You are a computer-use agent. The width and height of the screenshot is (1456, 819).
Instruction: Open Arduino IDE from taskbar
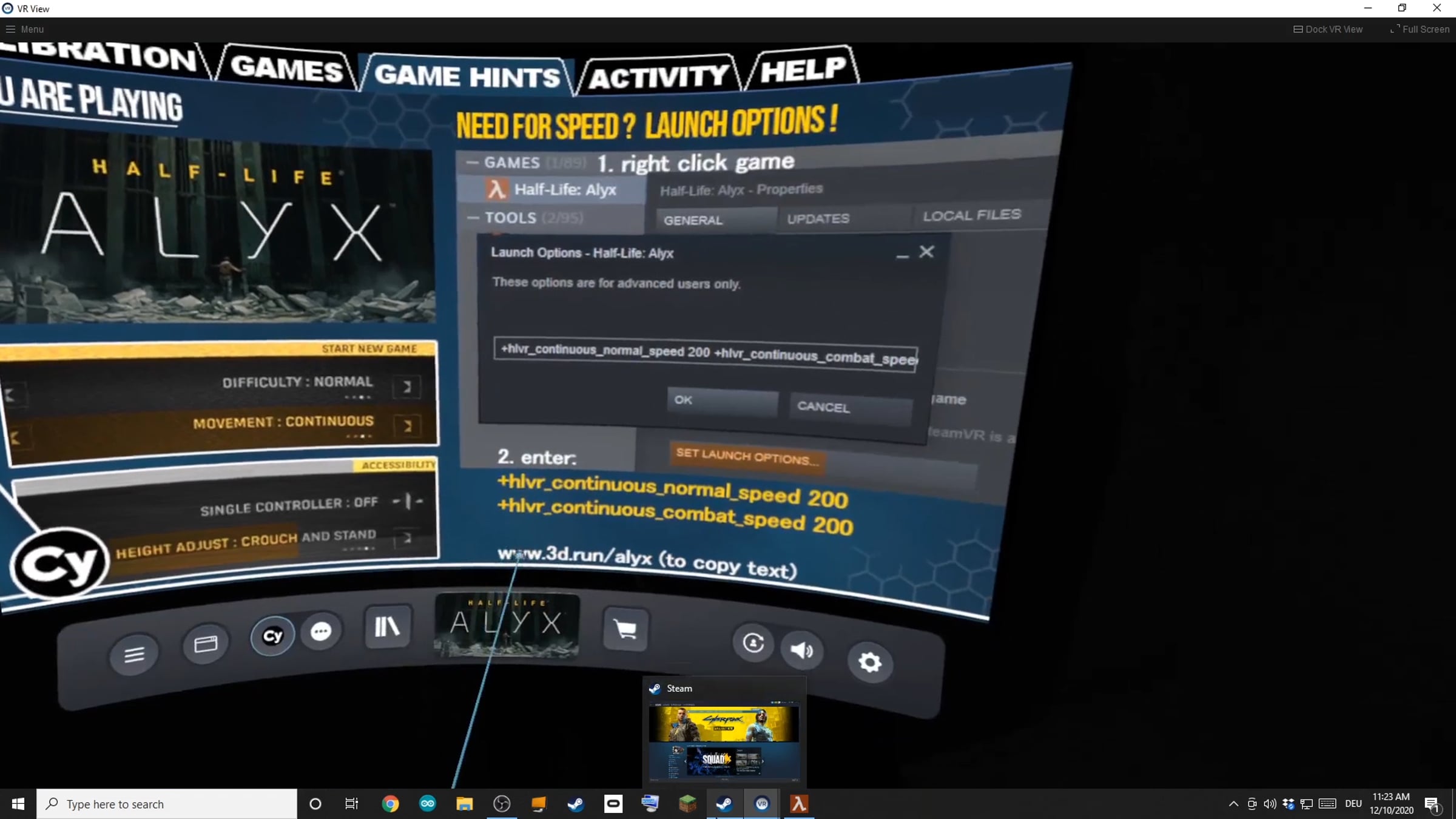point(428,804)
